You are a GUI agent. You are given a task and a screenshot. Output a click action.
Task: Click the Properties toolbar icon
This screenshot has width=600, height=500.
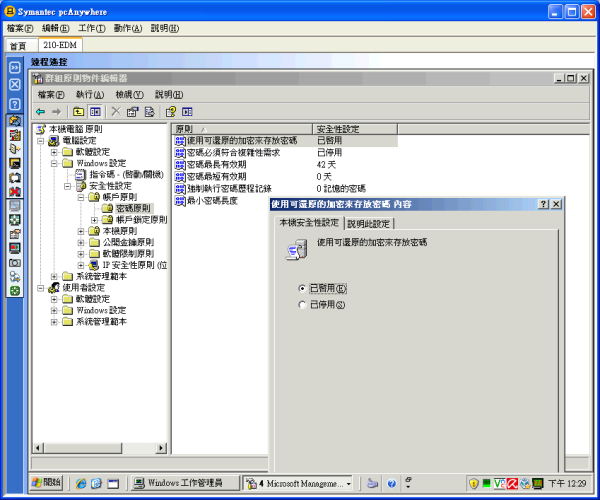point(133,111)
